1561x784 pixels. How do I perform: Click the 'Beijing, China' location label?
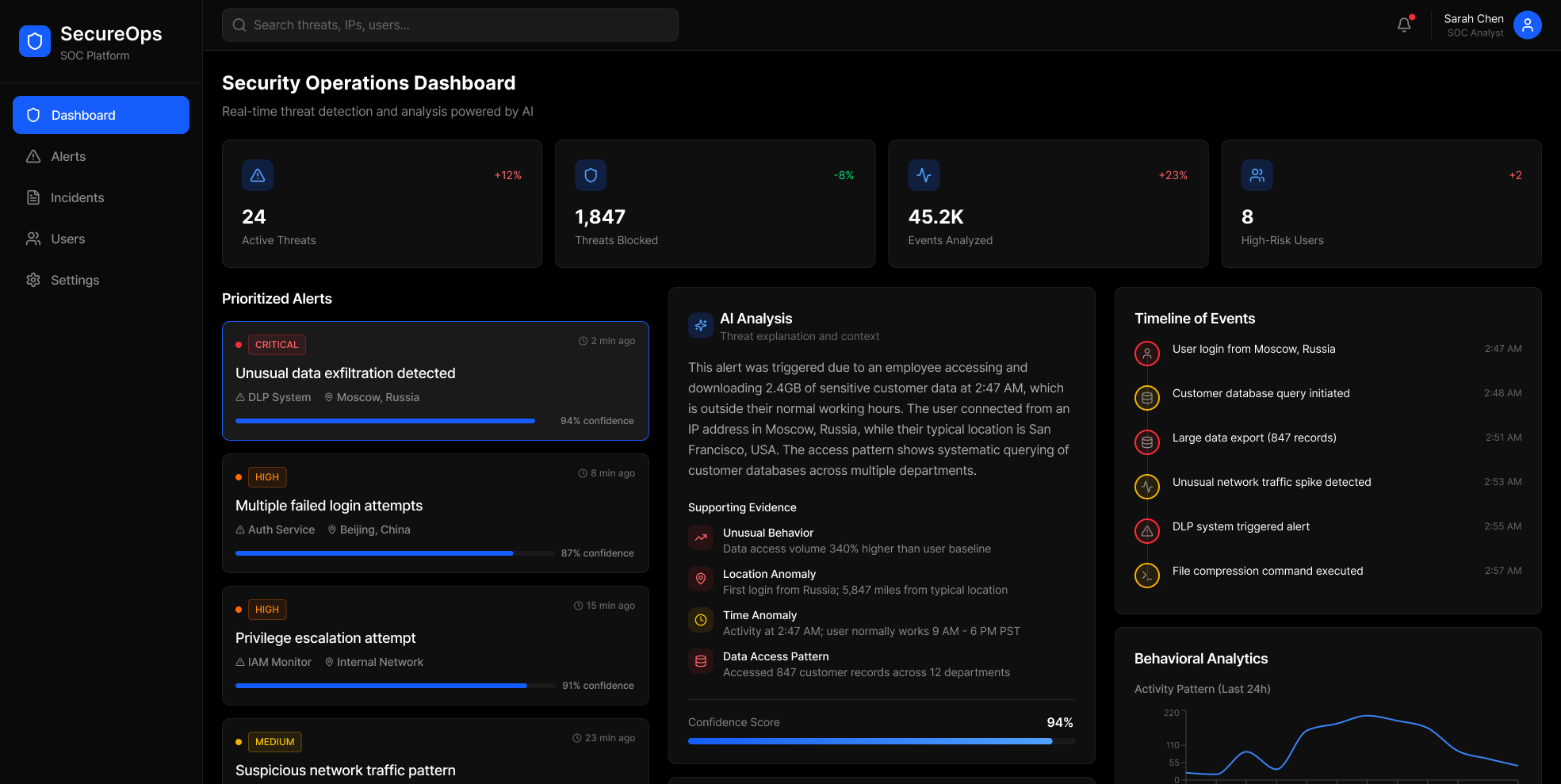coord(375,530)
